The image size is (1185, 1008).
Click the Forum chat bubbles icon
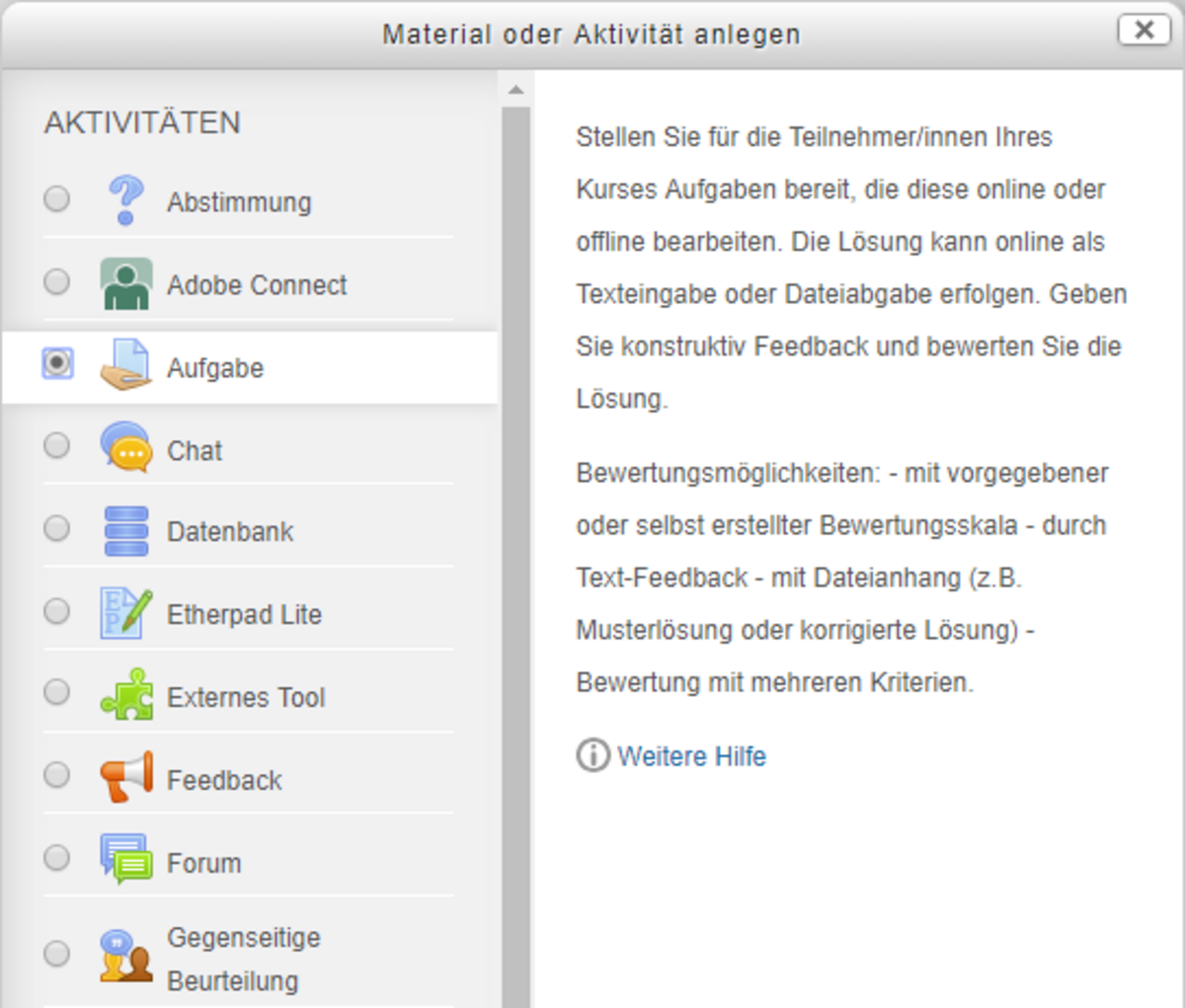[x=125, y=860]
